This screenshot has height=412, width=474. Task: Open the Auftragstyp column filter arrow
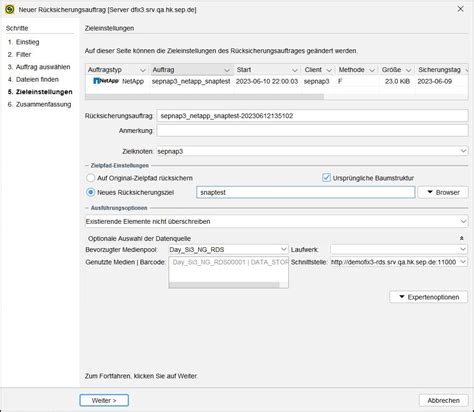pos(143,70)
